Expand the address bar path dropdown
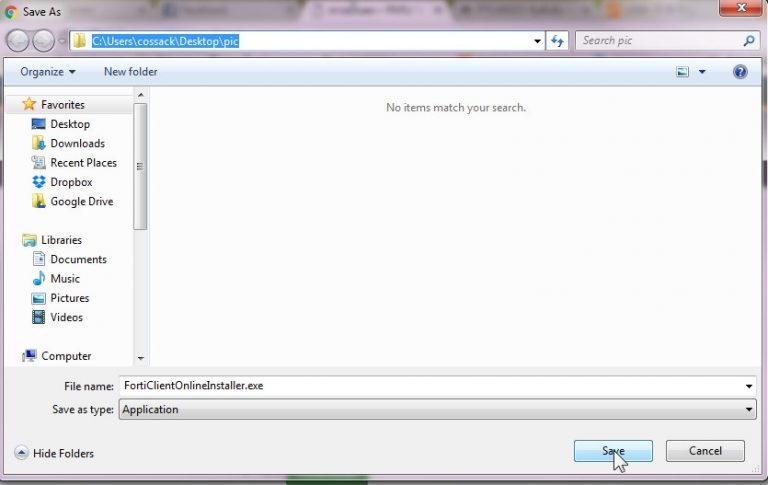 point(538,41)
